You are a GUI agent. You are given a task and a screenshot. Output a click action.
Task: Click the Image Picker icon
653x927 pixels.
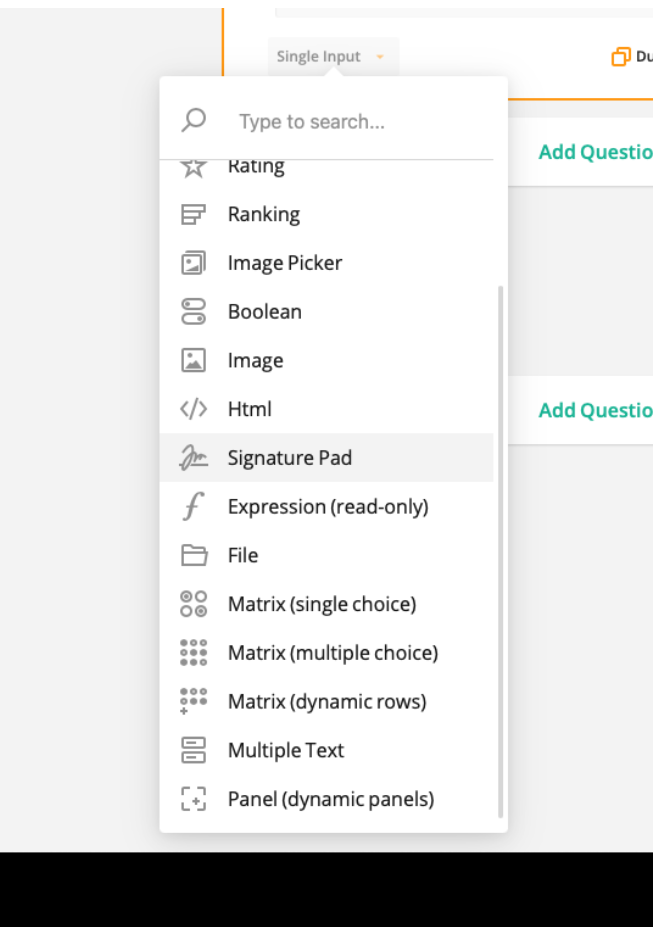coord(193,263)
